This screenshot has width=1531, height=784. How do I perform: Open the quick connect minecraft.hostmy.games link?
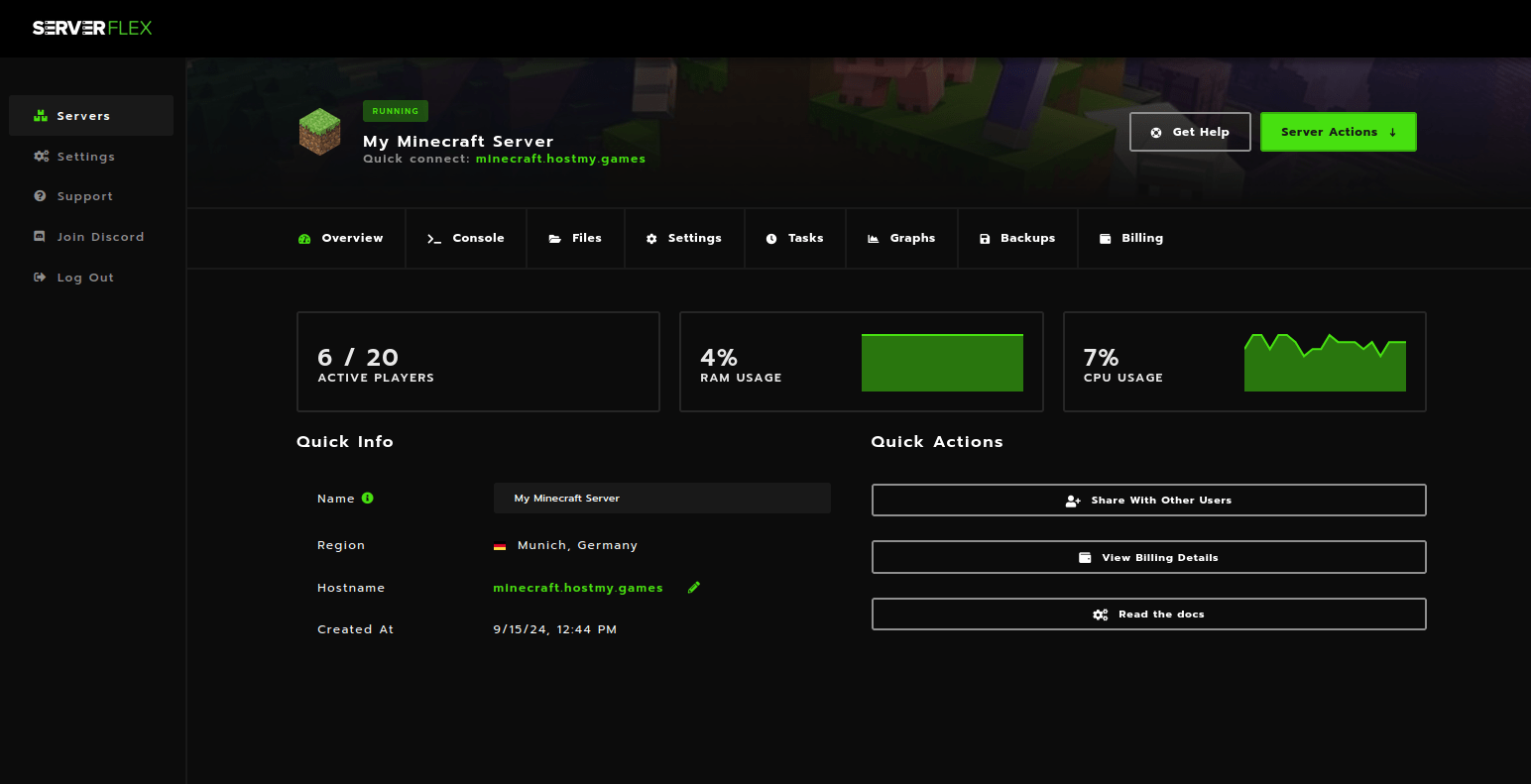click(x=560, y=159)
